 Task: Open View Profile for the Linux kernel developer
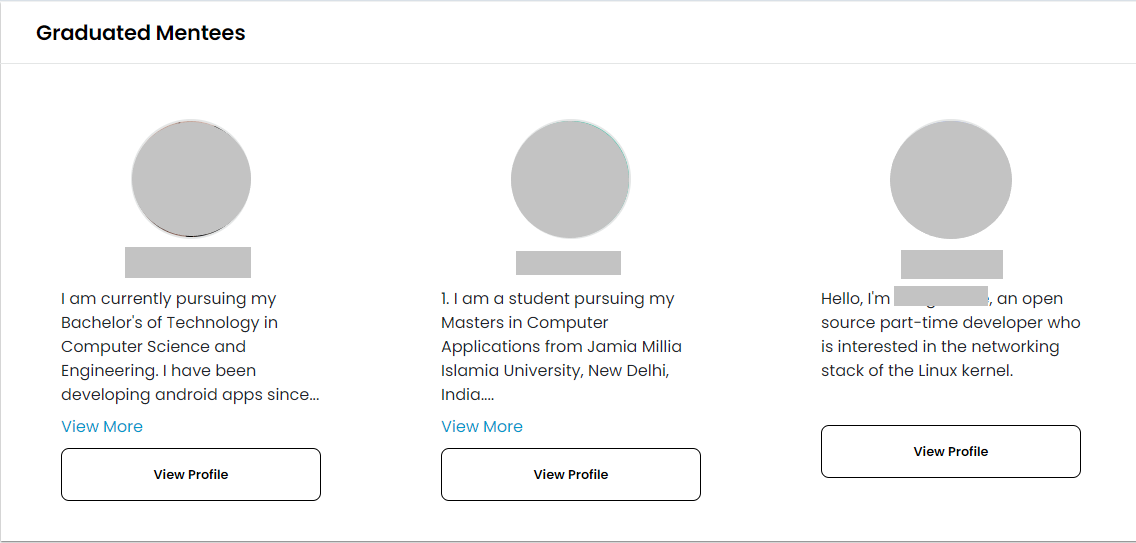[951, 451]
